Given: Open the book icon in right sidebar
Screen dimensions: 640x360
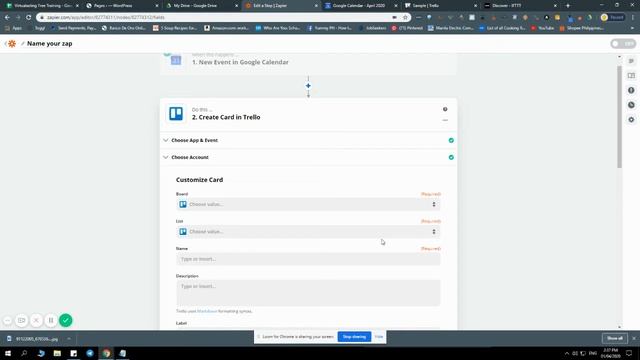Looking at the screenshot, I should pyautogui.click(x=631, y=76).
